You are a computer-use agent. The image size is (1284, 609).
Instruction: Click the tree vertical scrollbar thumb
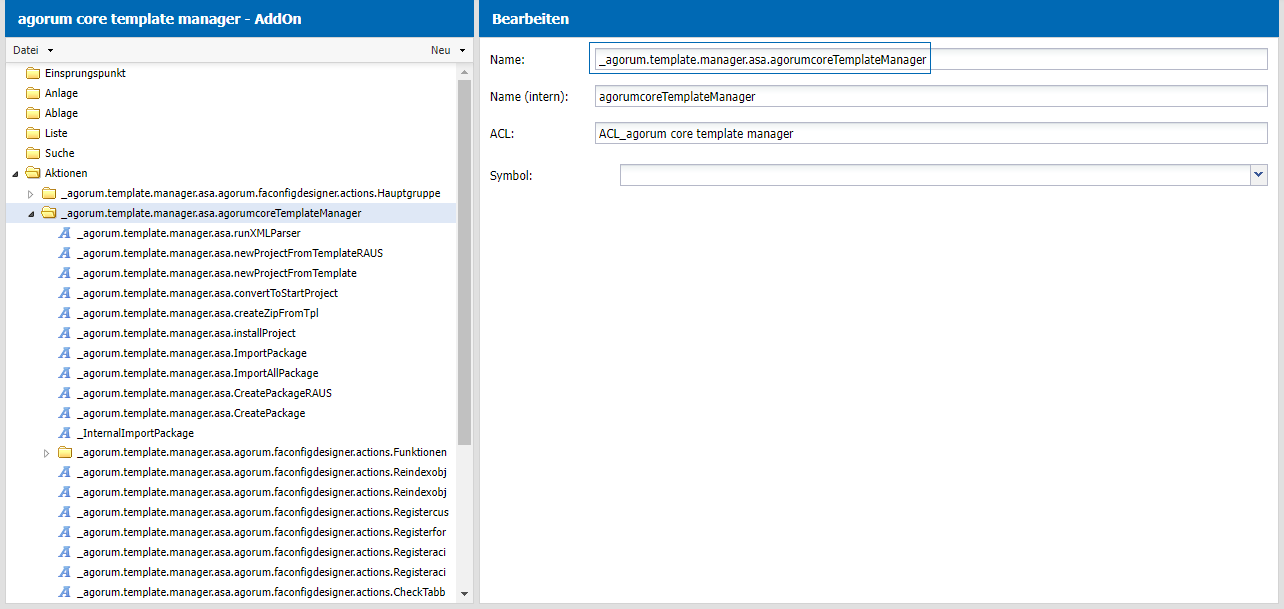click(x=464, y=262)
